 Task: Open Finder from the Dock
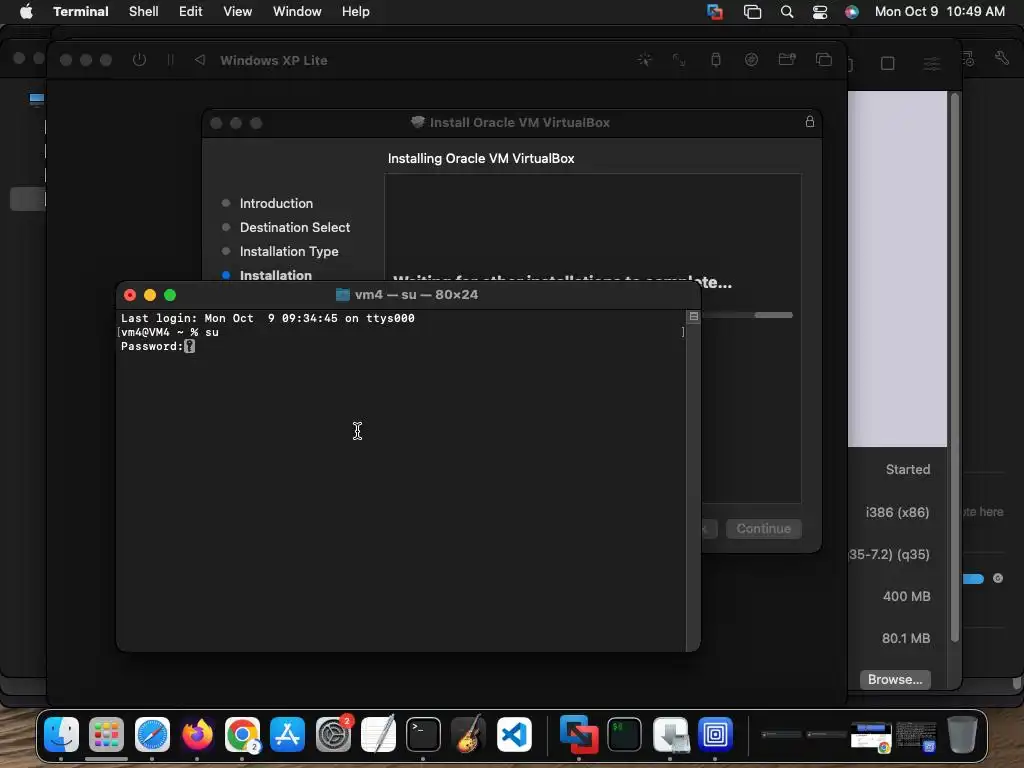61,734
